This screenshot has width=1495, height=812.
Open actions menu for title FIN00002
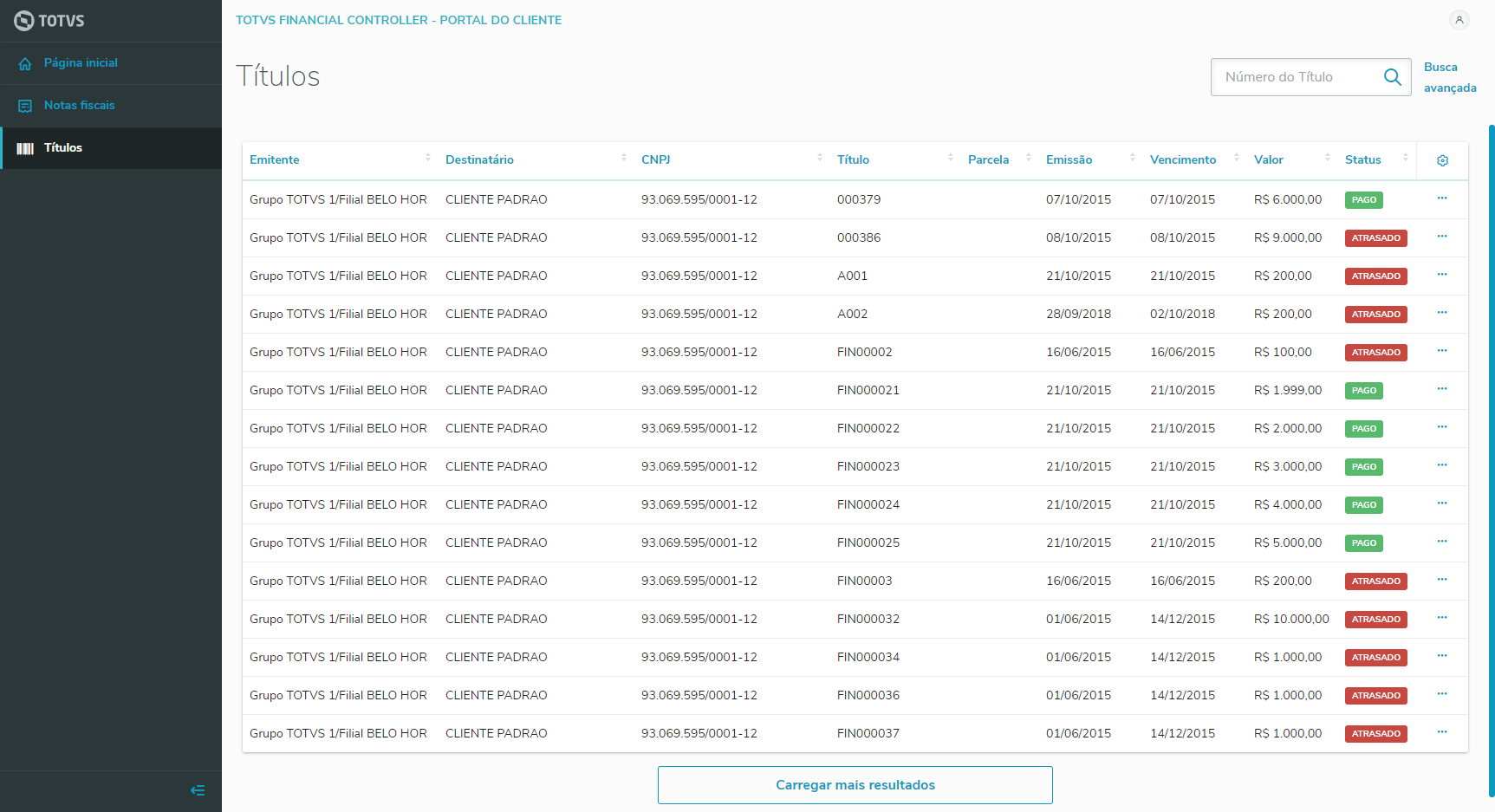(1442, 351)
